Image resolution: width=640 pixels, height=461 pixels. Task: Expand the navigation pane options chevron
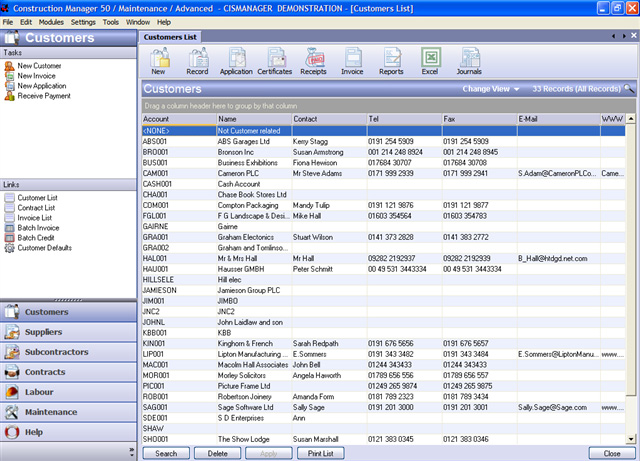[131, 452]
